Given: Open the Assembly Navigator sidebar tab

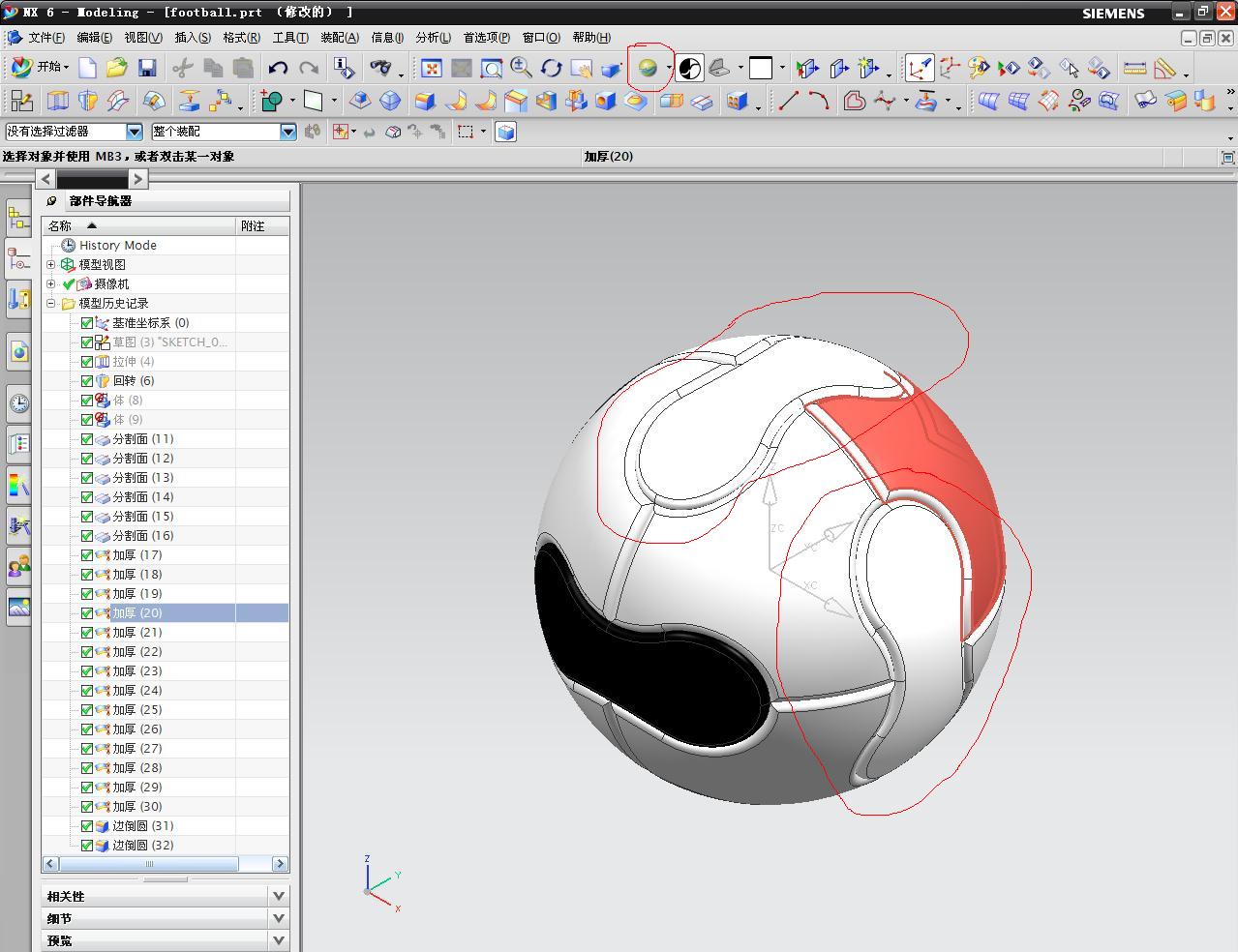Looking at the screenshot, I should pos(18,218).
